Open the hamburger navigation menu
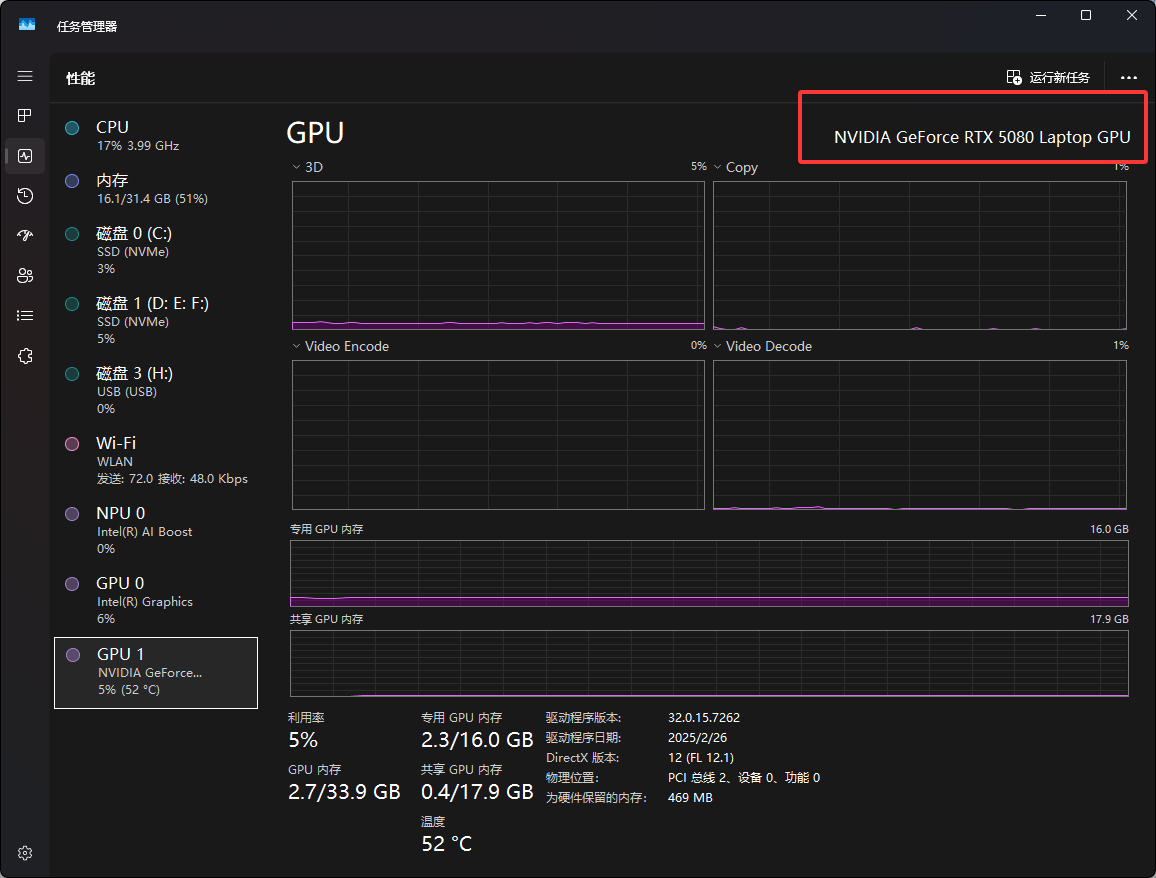Image resolution: width=1156 pixels, height=878 pixels. tap(25, 77)
